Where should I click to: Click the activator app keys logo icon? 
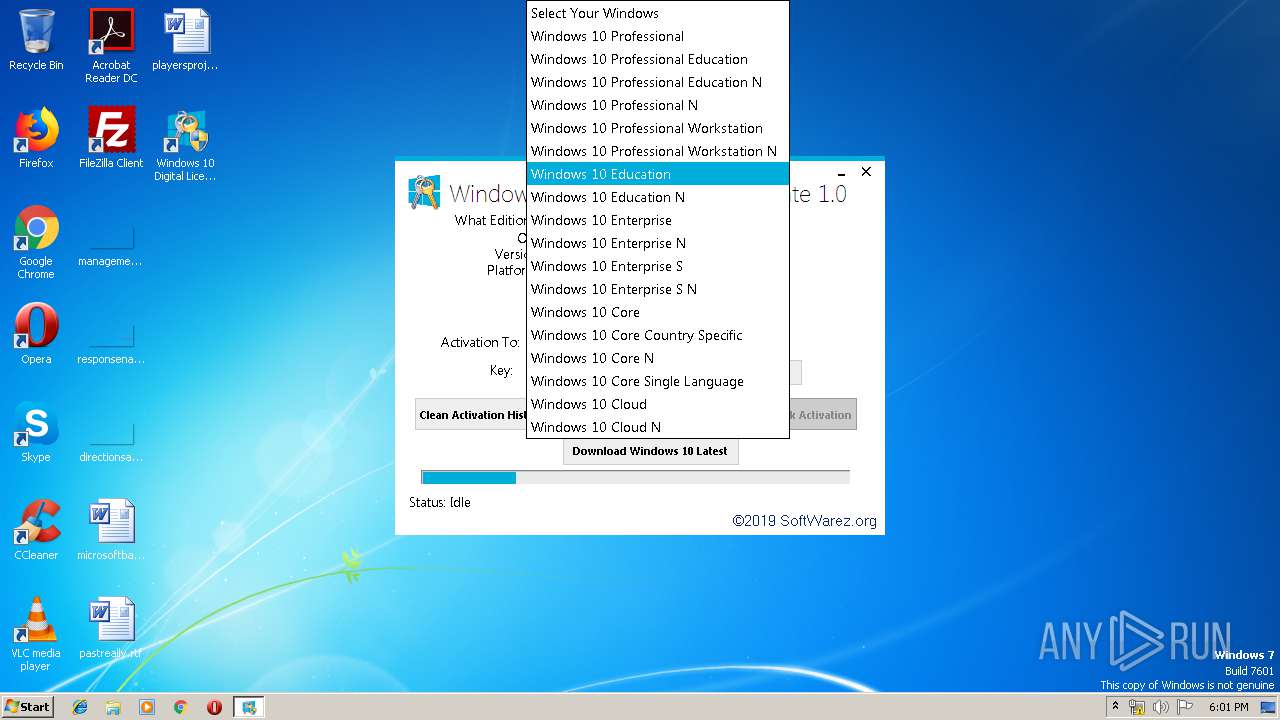coord(425,192)
